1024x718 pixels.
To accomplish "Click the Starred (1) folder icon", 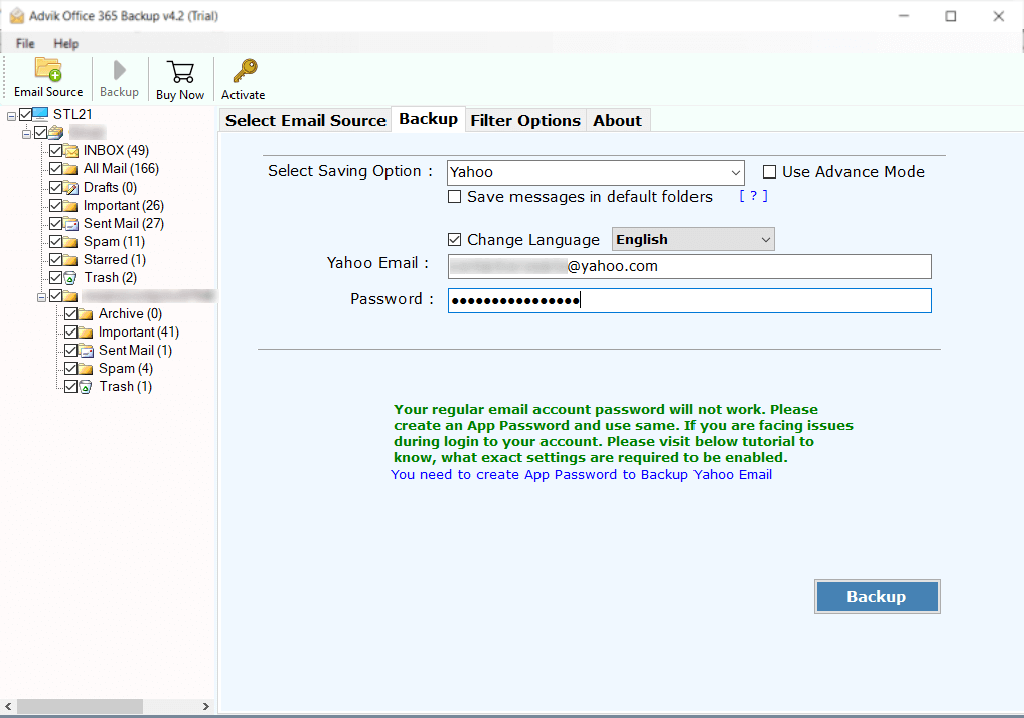I will click(71, 260).
